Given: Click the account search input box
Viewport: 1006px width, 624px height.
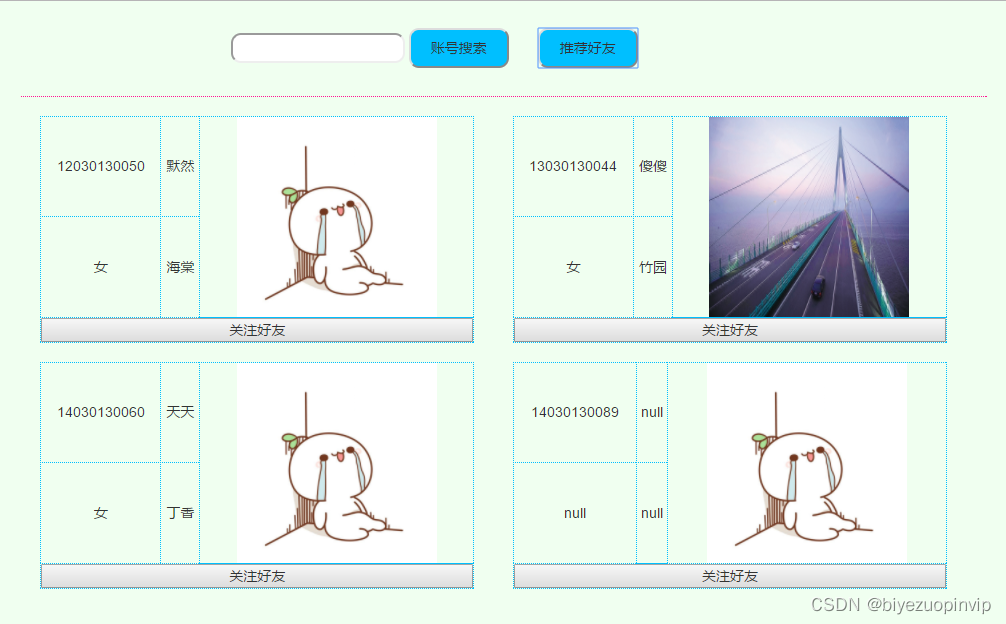Looking at the screenshot, I should 316,47.
